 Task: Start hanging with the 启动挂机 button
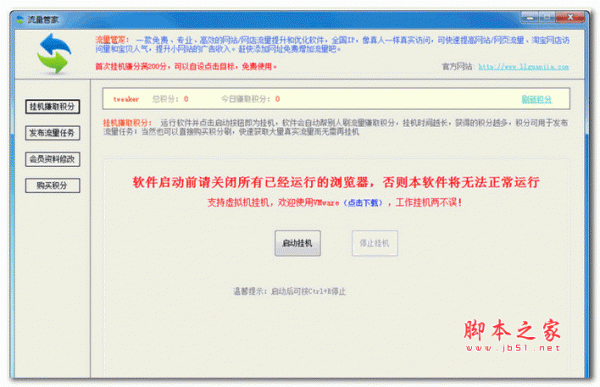[x=297, y=243]
